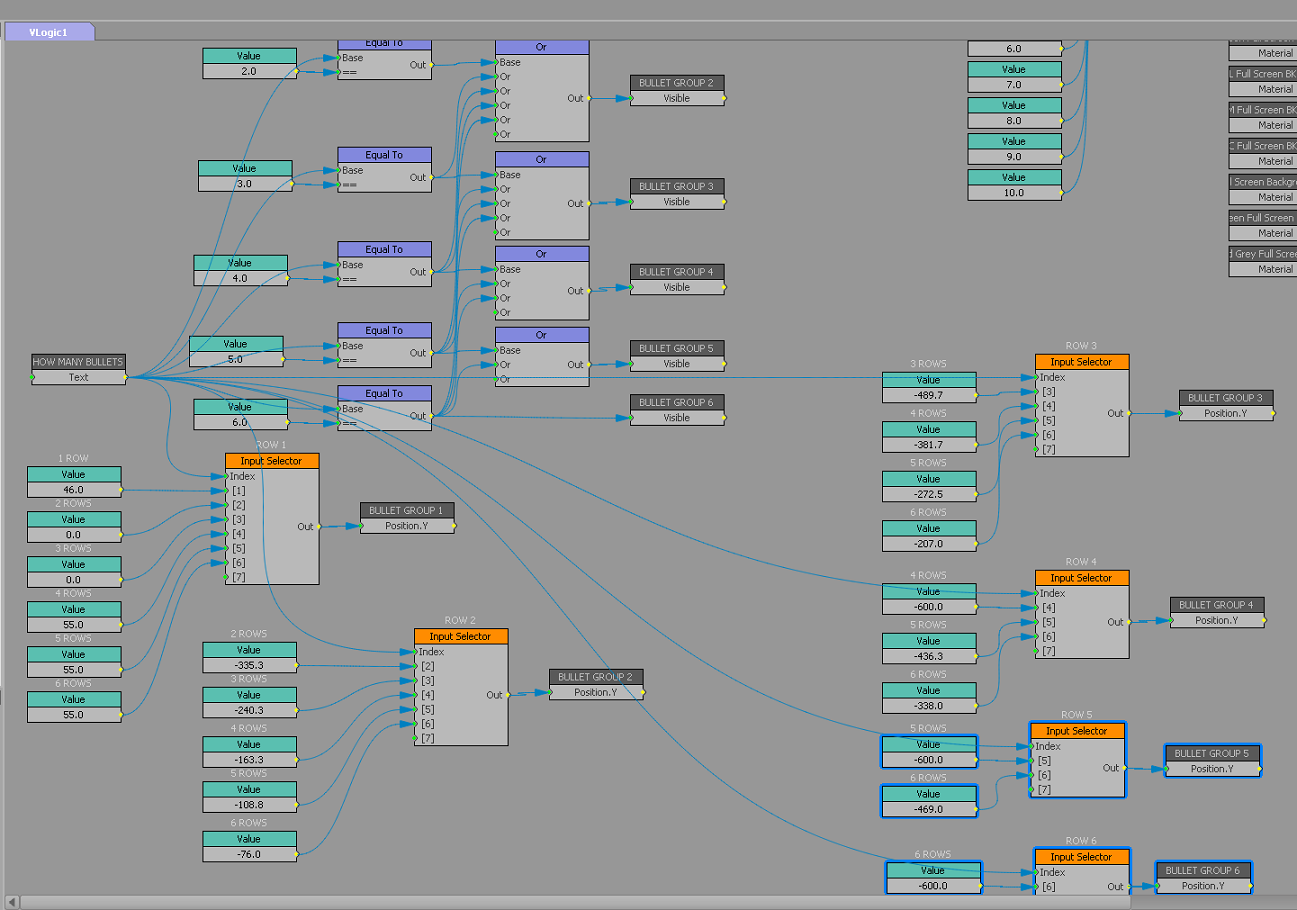This screenshot has height=910, width=1297.
Task: Select the BULLET GROUP 1 Position.Y node
Action: point(406,511)
